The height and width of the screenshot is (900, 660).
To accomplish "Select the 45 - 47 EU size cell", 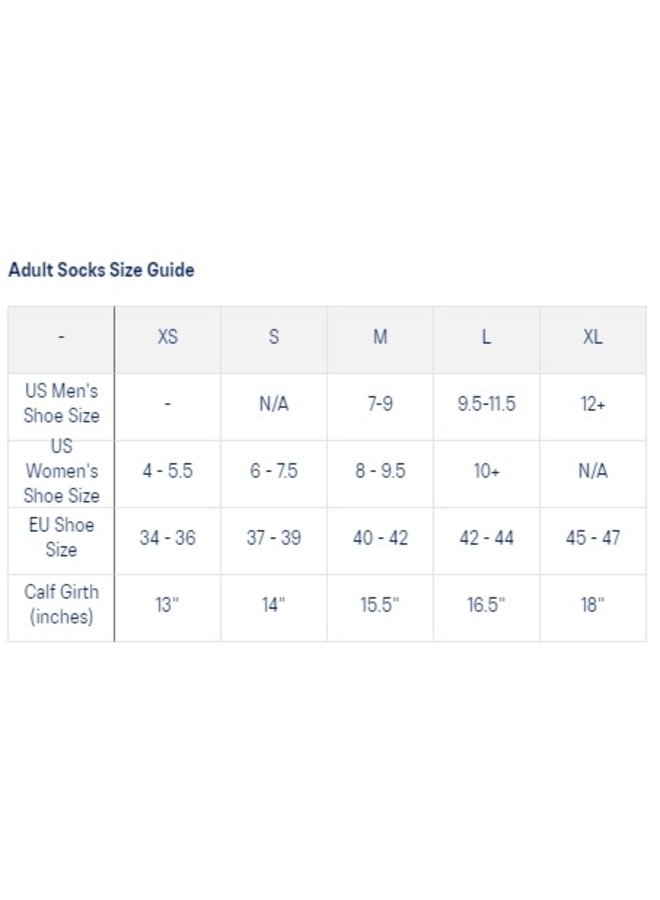I will click(593, 538).
